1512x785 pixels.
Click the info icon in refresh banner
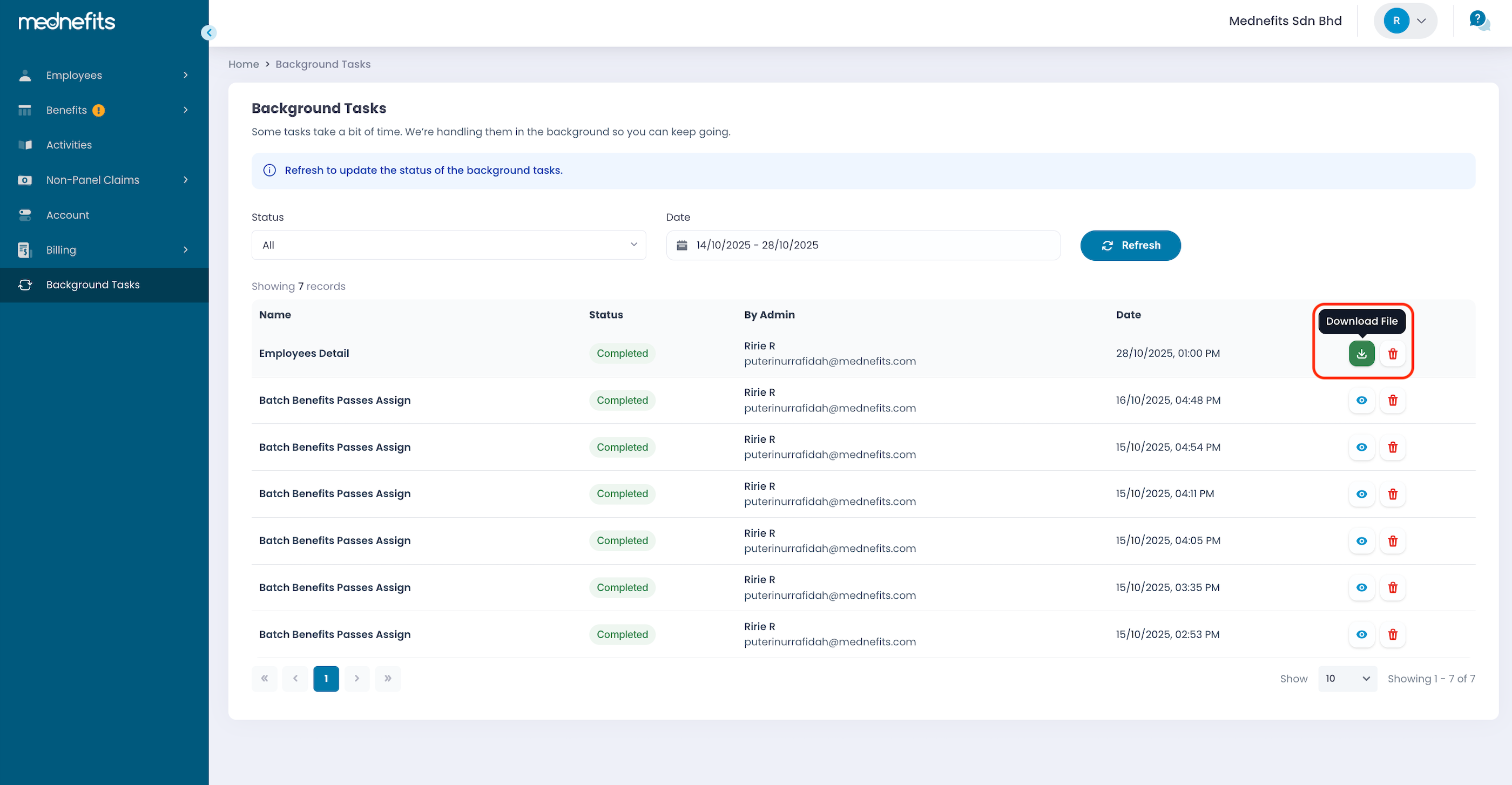coord(269,170)
